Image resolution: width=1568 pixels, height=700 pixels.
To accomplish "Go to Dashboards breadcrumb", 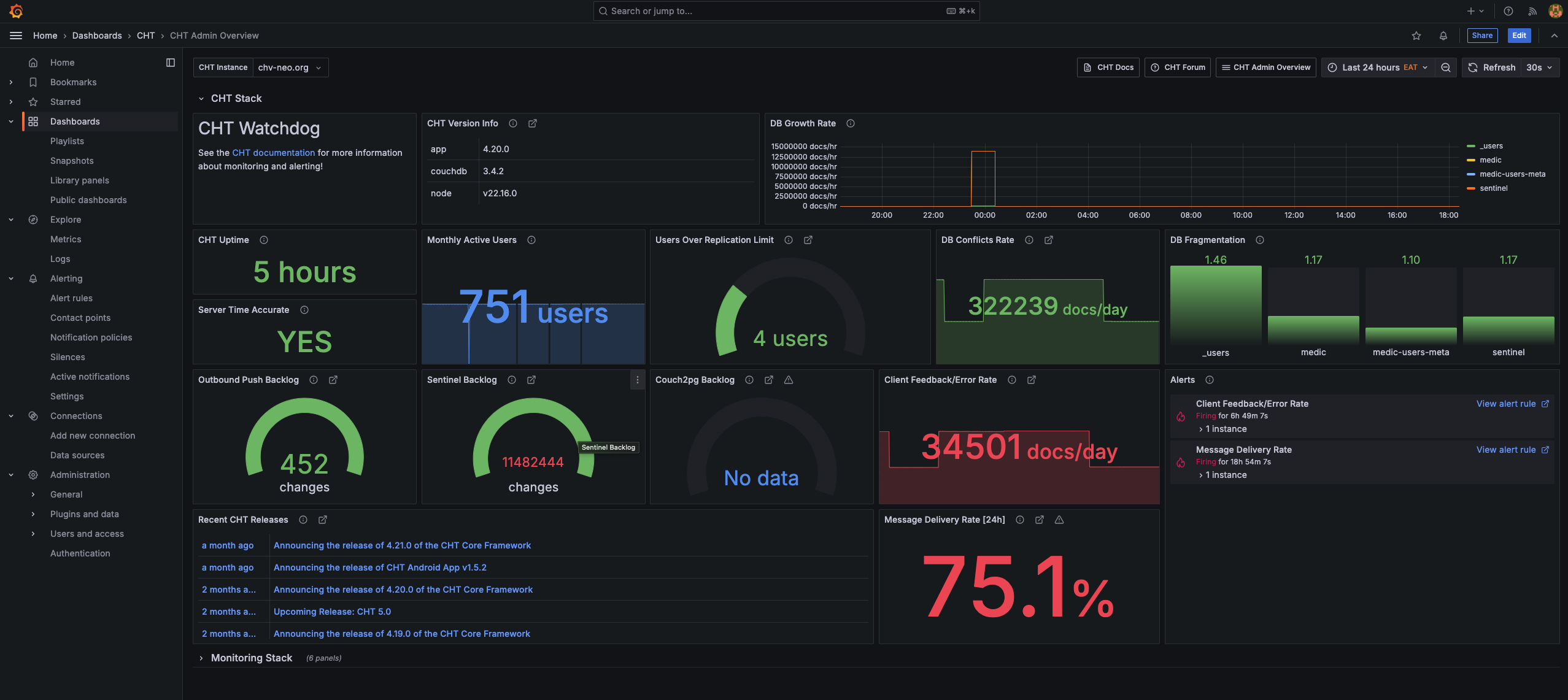I will pyautogui.click(x=97, y=36).
